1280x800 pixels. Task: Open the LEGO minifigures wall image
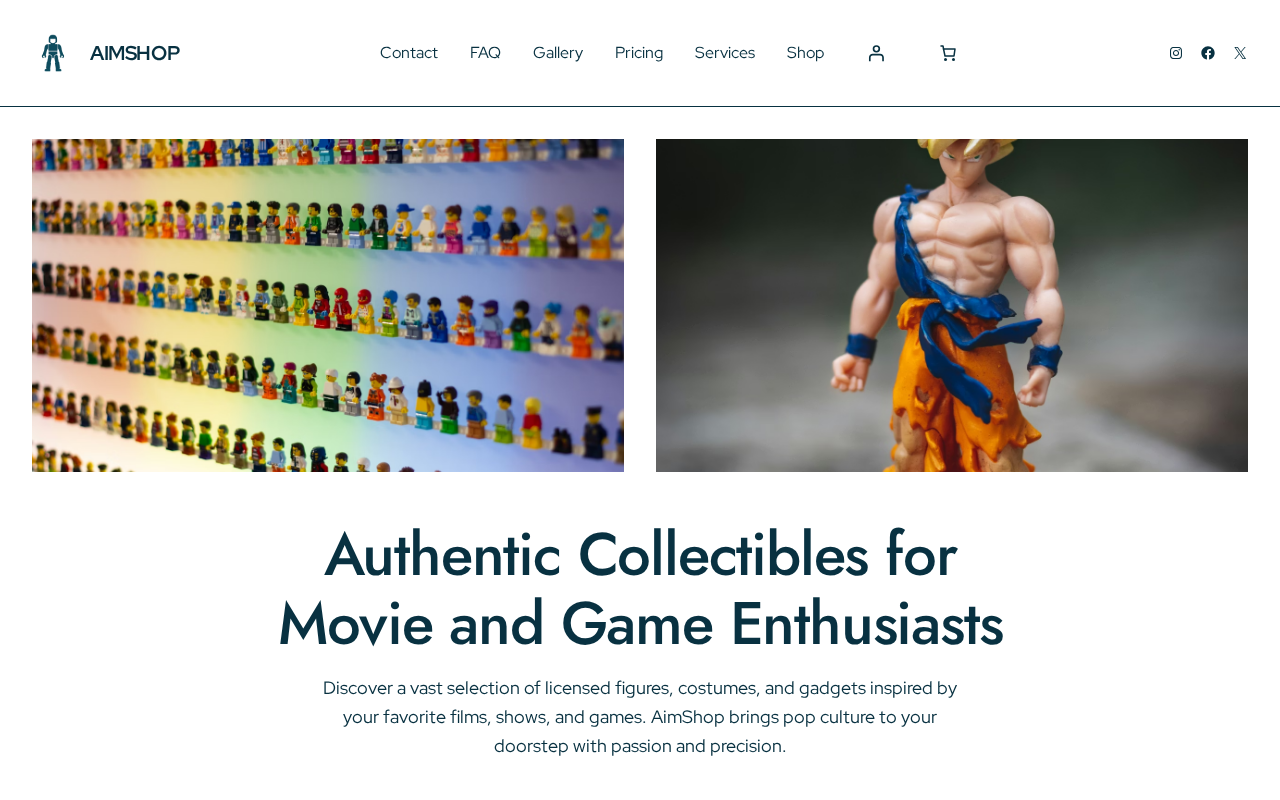coord(328,305)
